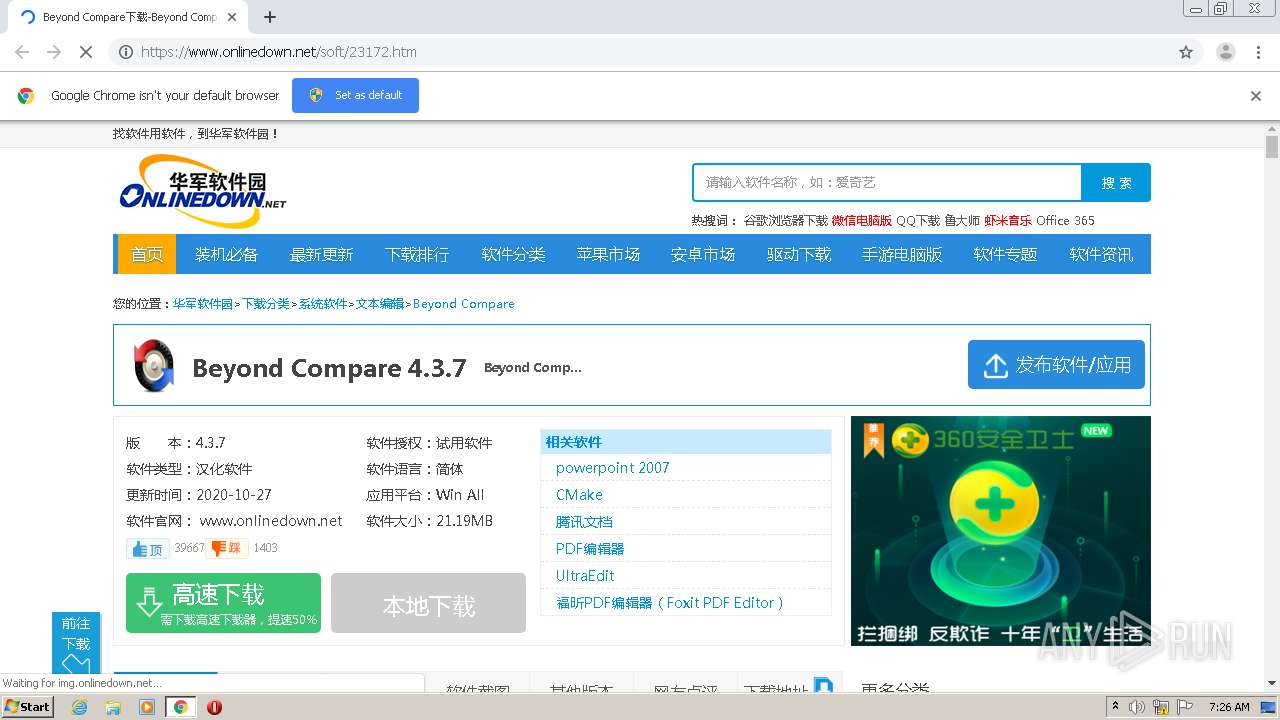Click the 搜索 search button
The image size is (1280, 720).
click(x=1116, y=182)
